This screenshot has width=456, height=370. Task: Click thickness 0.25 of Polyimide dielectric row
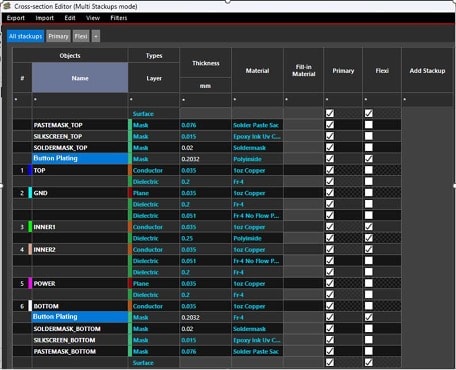(x=205, y=238)
